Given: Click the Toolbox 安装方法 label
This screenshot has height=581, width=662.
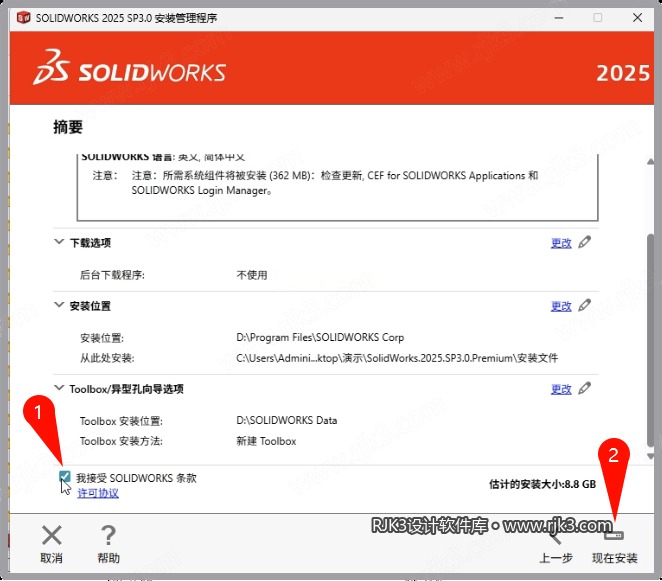Looking at the screenshot, I should (121, 441).
